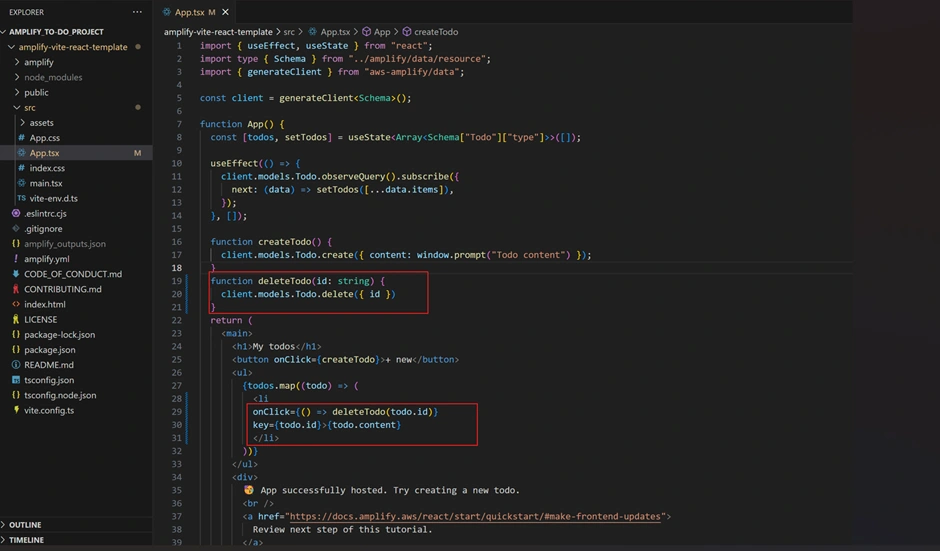Close the App.tsx editor tab
940x551 pixels.
tap(225, 12)
